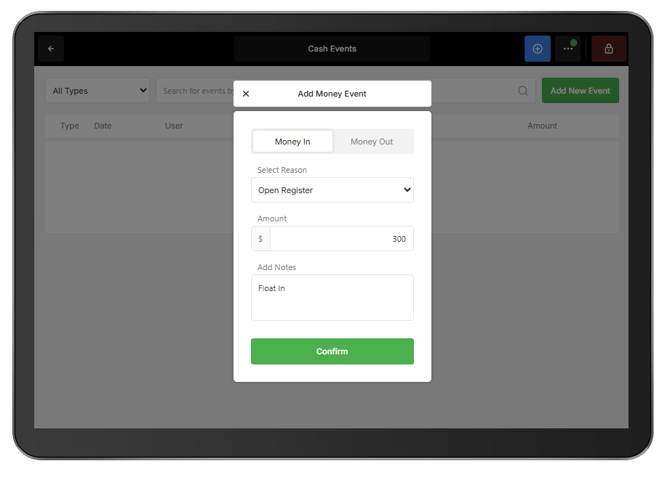This screenshot has height=477, width=670.
Task: Select the Money In option
Action: [x=292, y=141]
